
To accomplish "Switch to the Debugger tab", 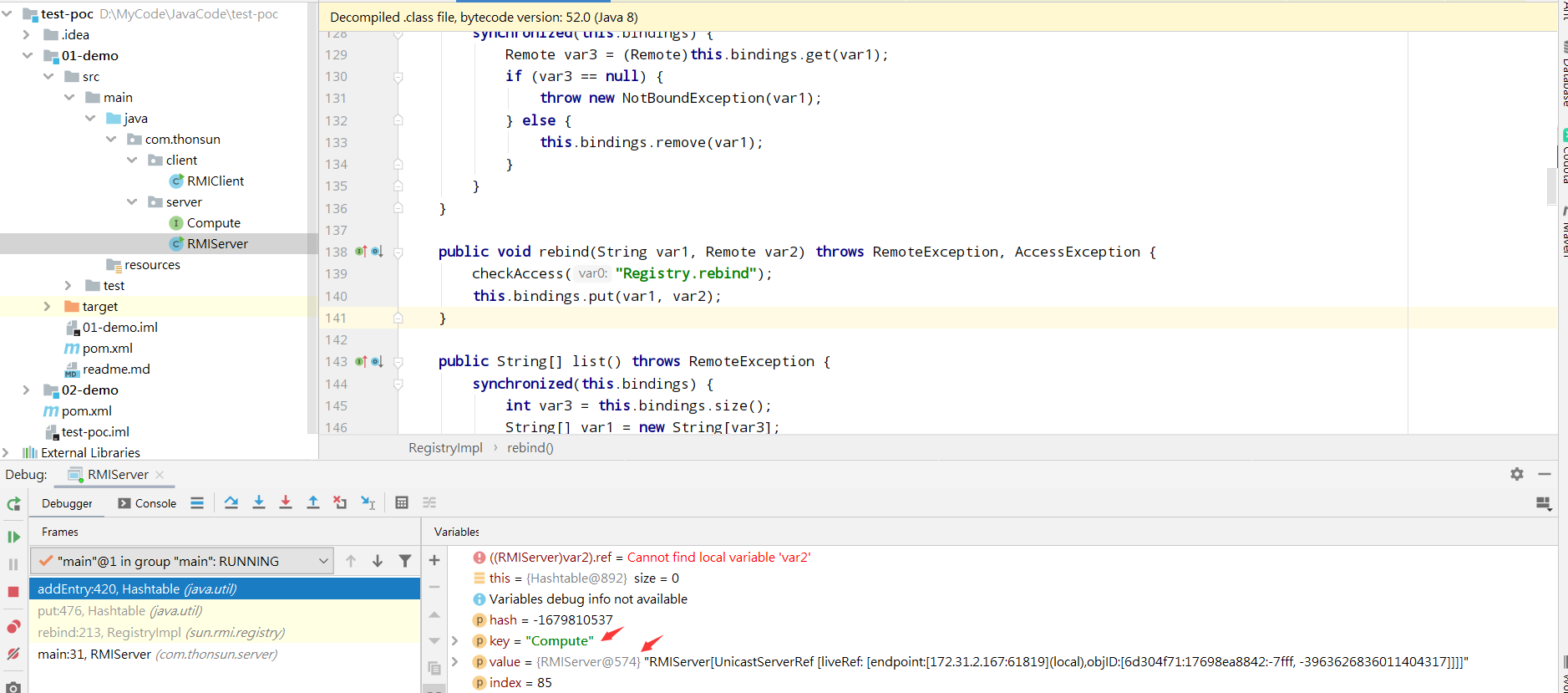I will (67, 503).
